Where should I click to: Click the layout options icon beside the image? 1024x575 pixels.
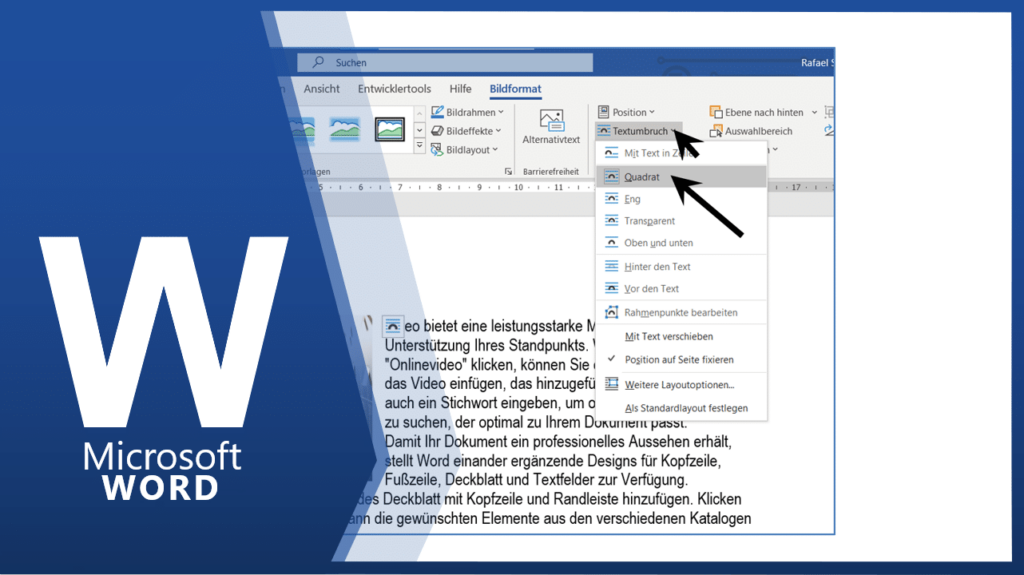coord(392,325)
